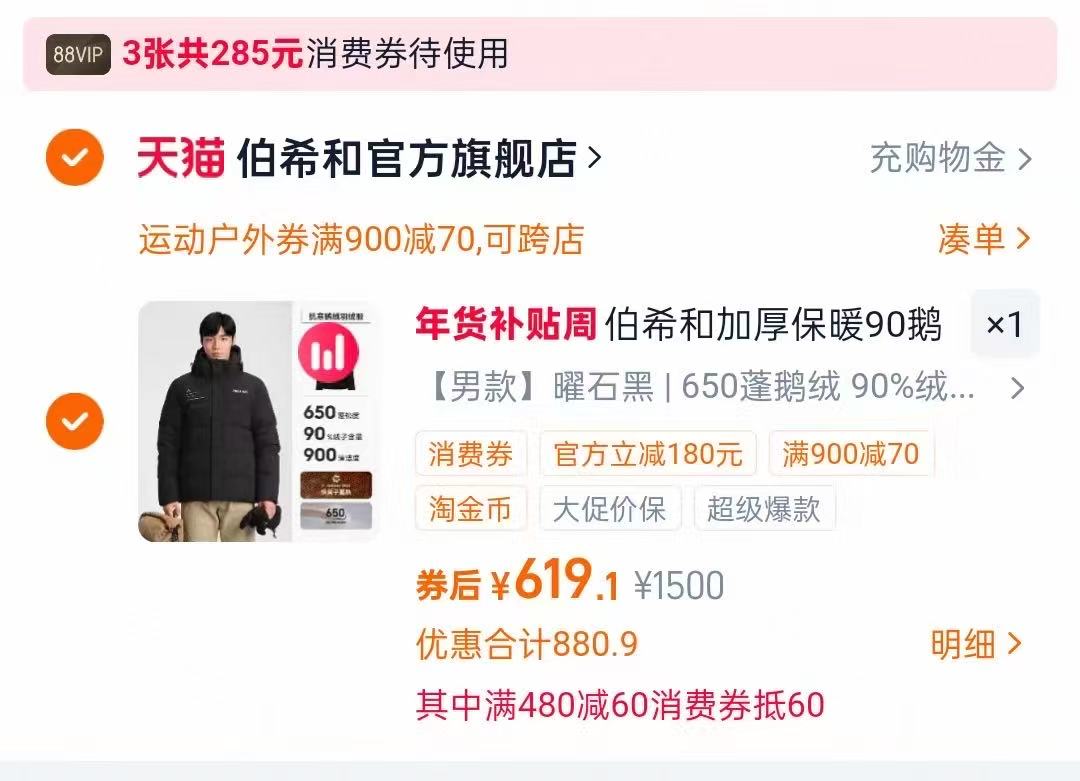The width and height of the screenshot is (1080, 781).
Task: Open the 充购物金 link
Action: coord(951,158)
